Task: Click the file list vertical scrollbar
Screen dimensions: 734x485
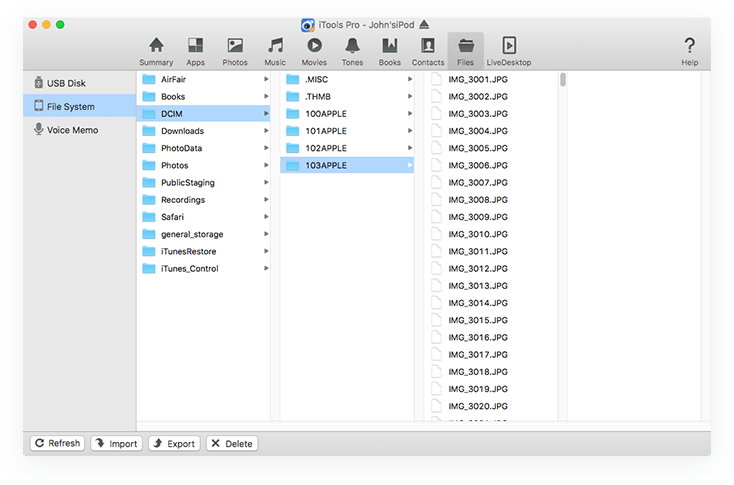Action: (x=563, y=80)
